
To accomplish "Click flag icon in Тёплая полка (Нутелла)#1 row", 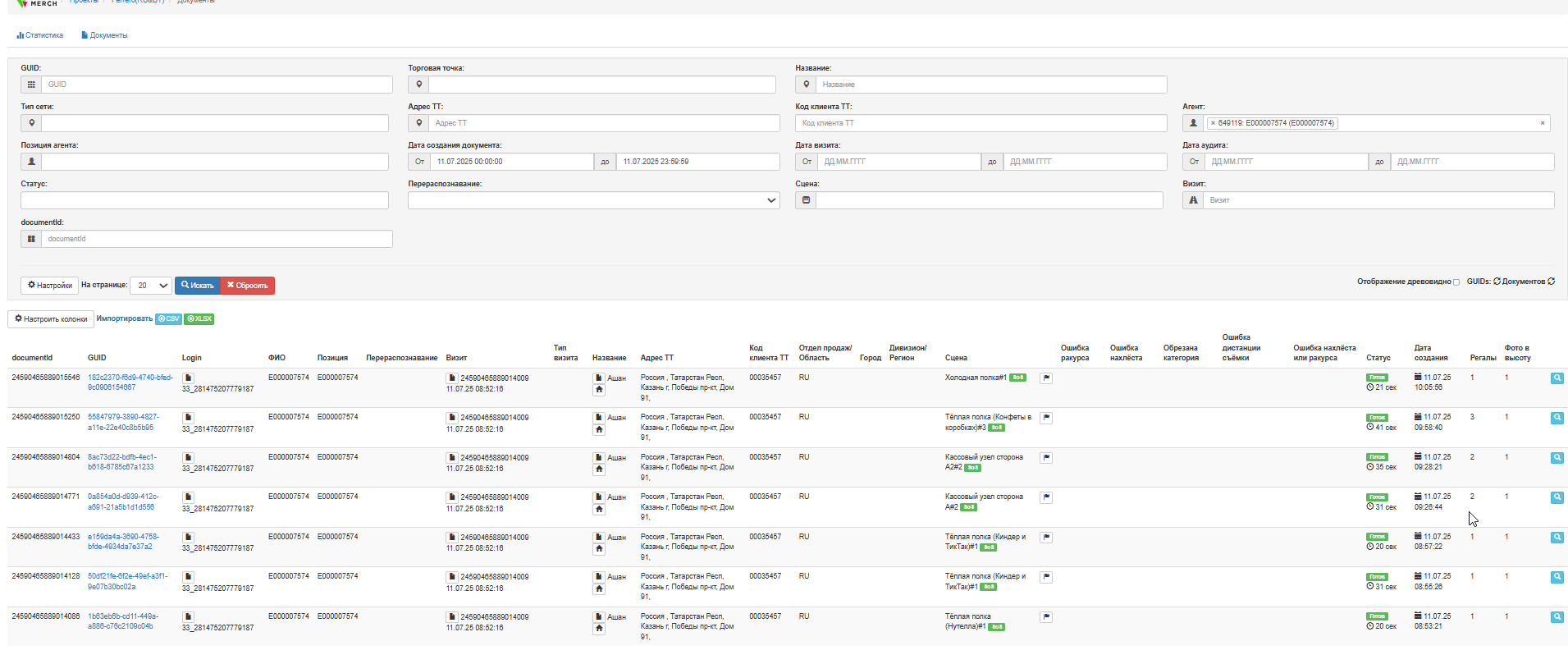I will click(x=1046, y=617).
